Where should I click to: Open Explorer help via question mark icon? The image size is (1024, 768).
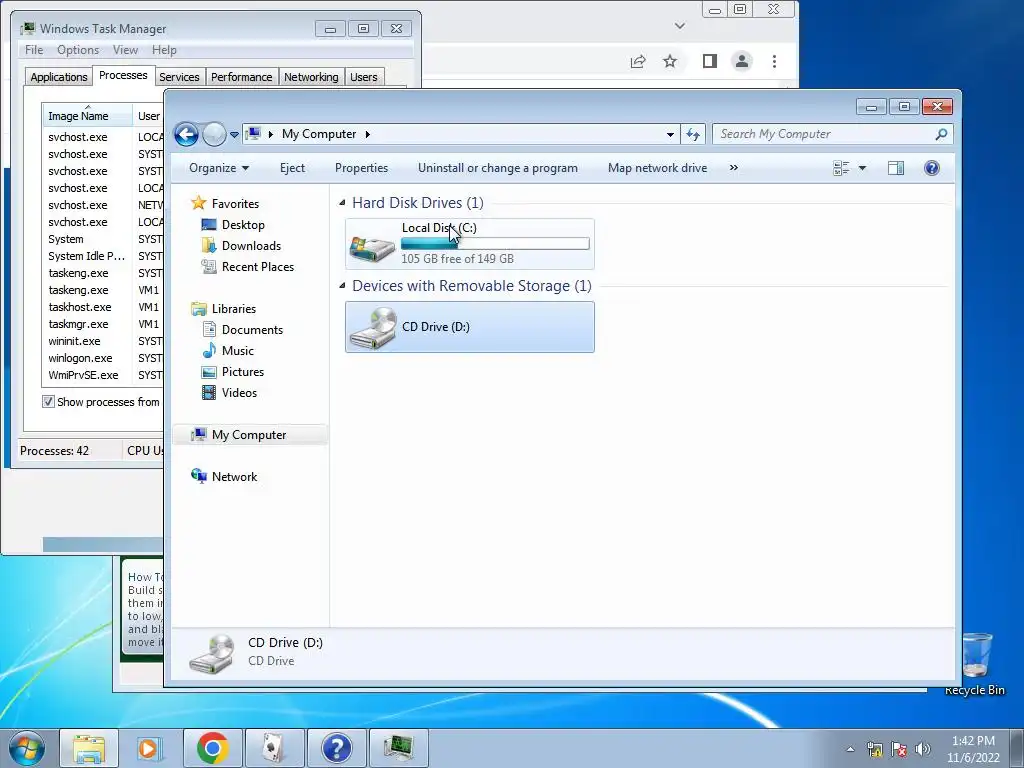click(932, 168)
